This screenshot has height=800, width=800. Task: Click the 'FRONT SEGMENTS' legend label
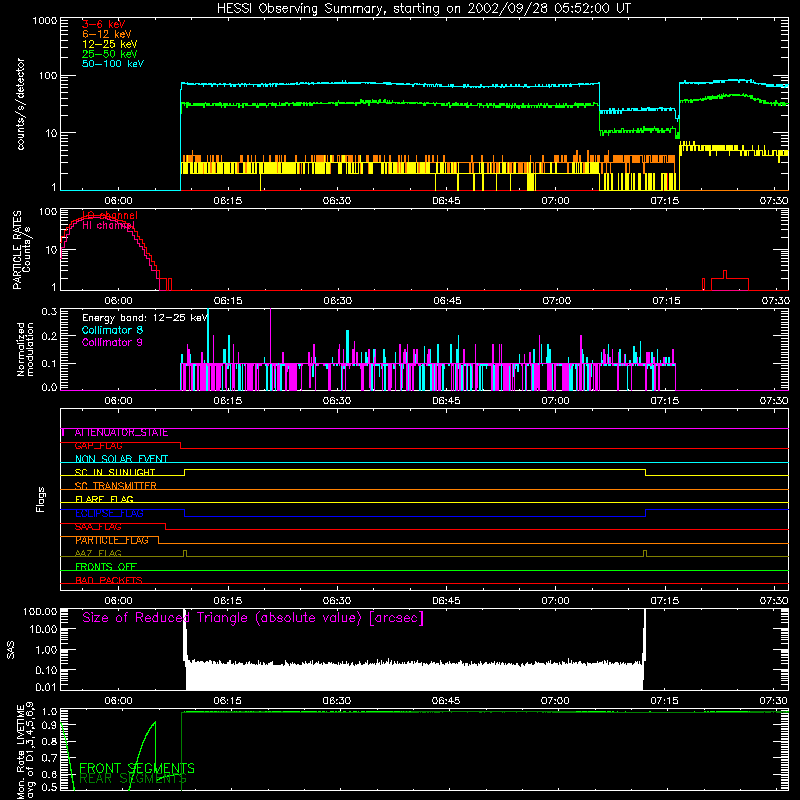click(137, 768)
